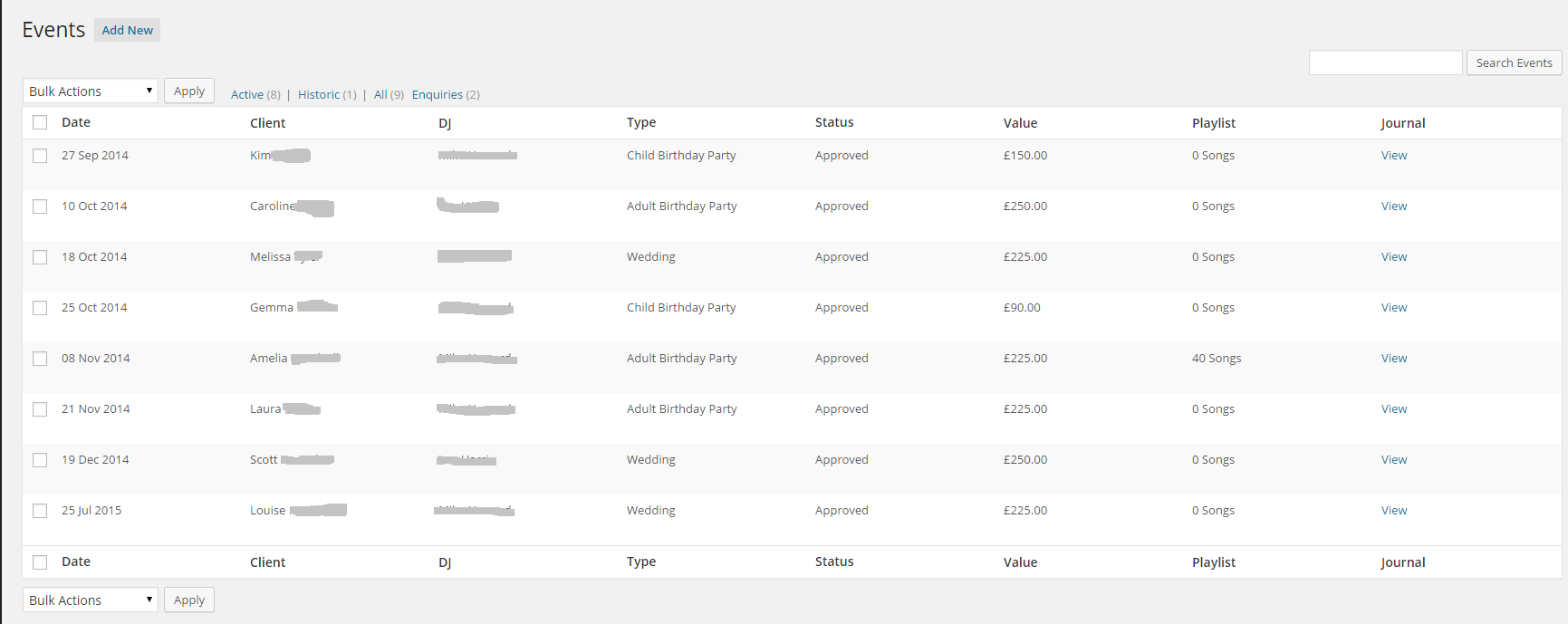Tick the 25 Jul 2015 event checkbox
The height and width of the screenshot is (624, 1568).
click(40, 511)
